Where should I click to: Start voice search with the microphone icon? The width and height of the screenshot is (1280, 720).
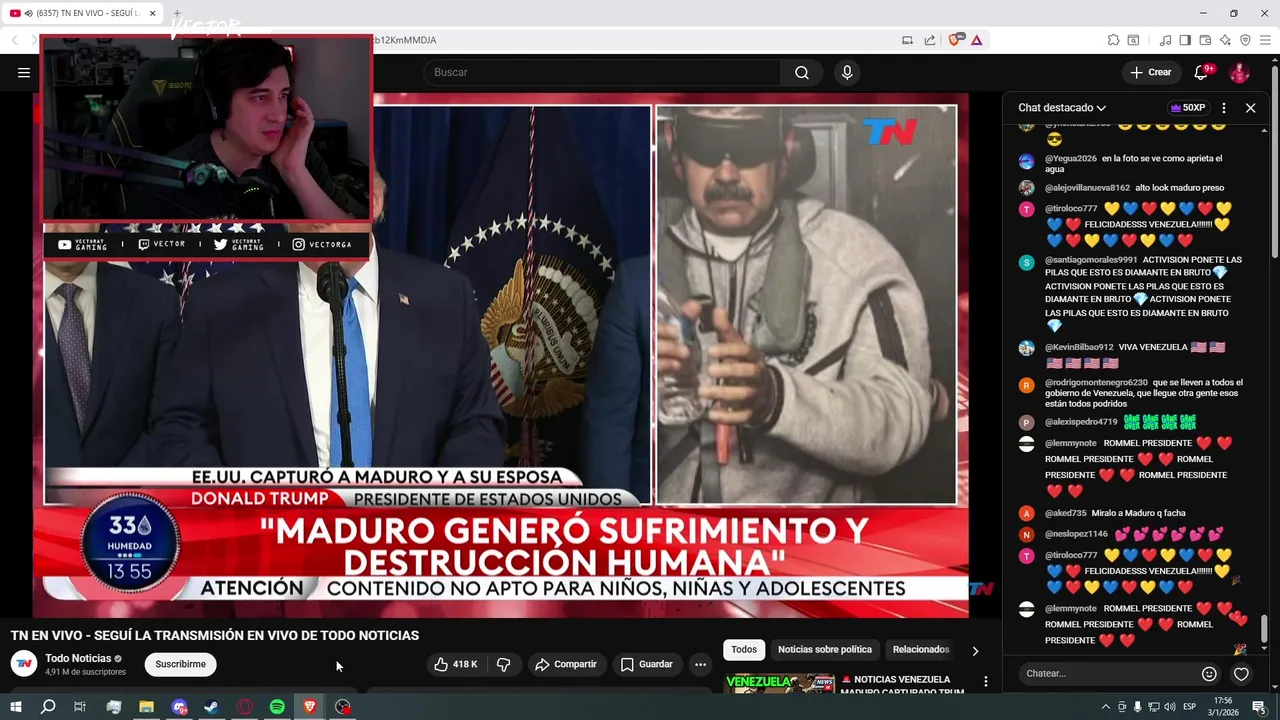tap(847, 72)
